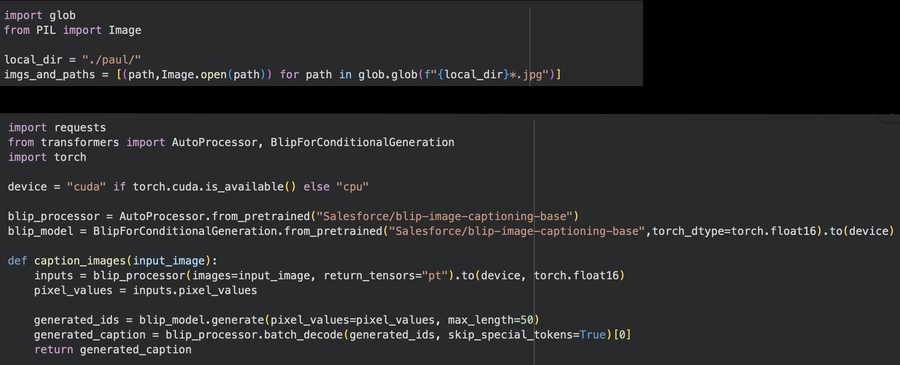Click the "cpu" string literal

(352, 187)
